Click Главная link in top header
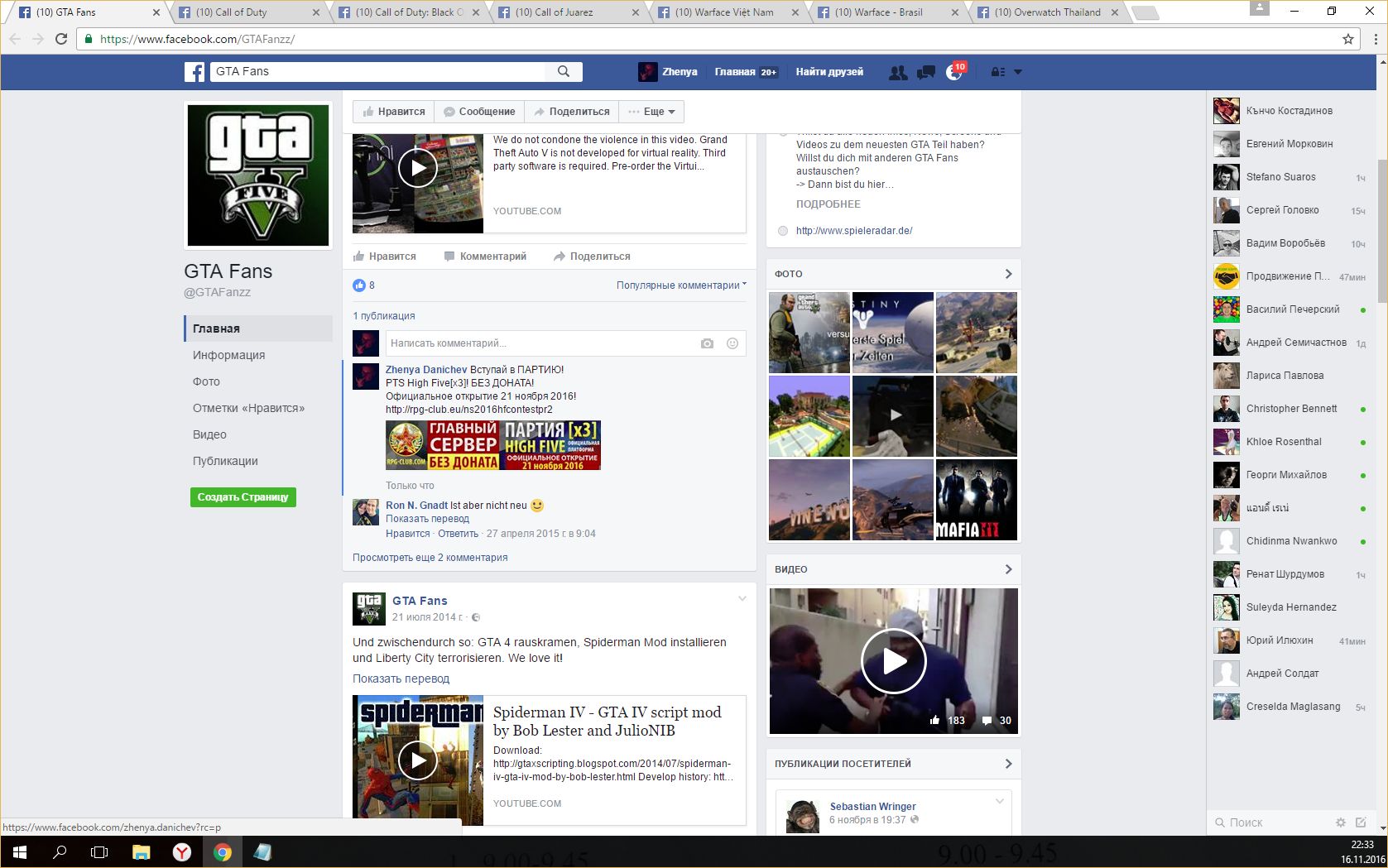 coord(746,72)
